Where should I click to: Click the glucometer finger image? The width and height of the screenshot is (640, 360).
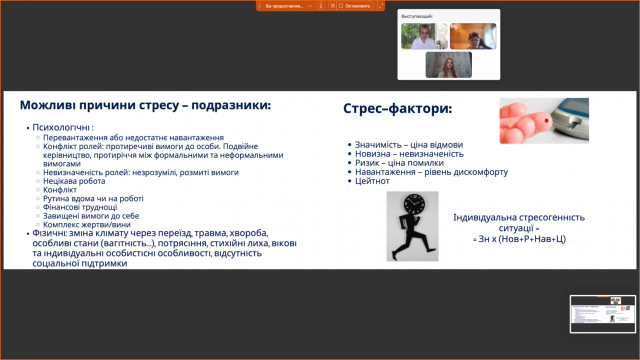pyautogui.click(x=544, y=121)
